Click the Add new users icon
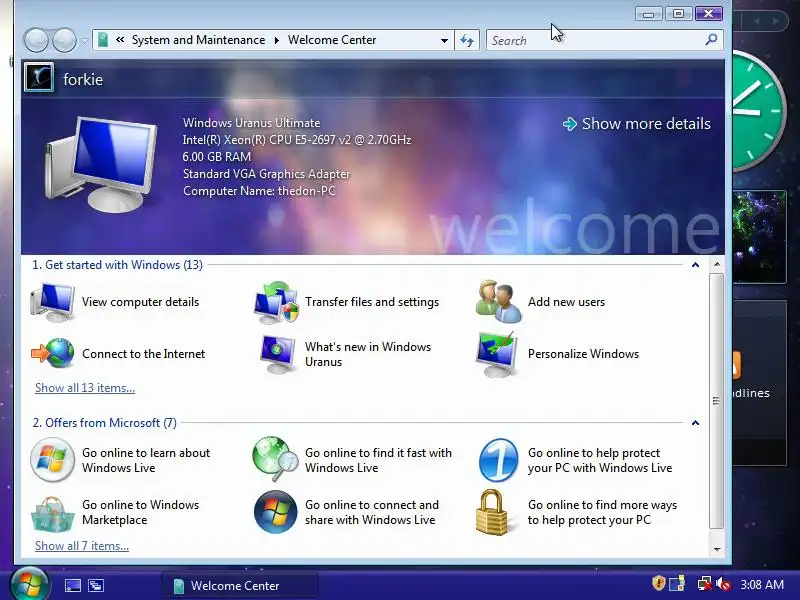800x600 pixels. (498, 302)
